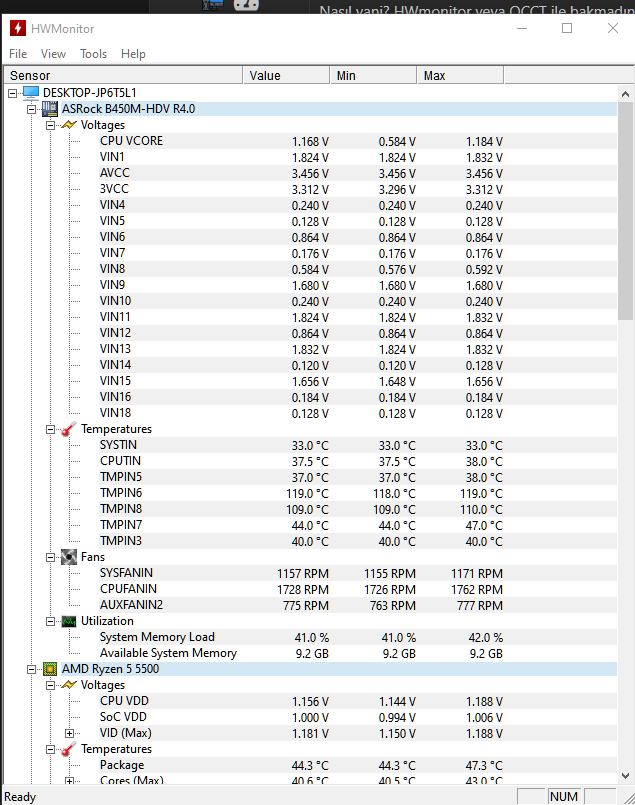Screen dimensions: 635x805
Task: Select the DESKTOP-JP6T5L1 computer icon
Action: (x=31, y=92)
